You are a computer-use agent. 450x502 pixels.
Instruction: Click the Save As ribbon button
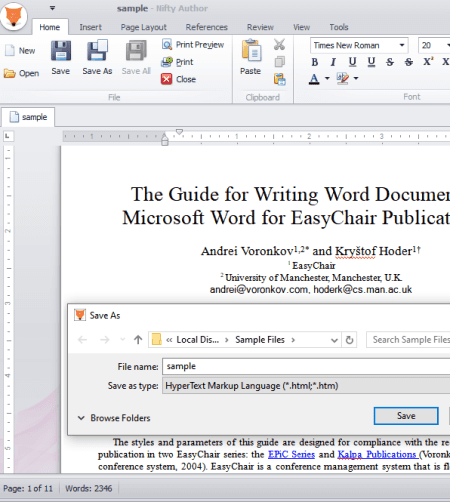coord(97,58)
